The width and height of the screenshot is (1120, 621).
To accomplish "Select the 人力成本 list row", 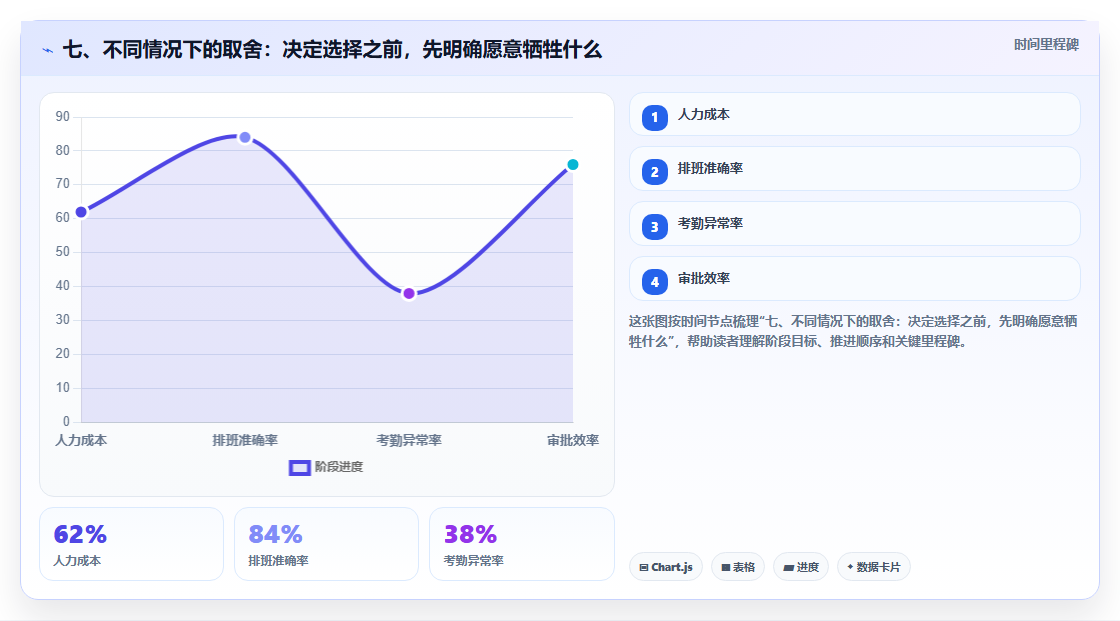I will [x=854, y=114].
